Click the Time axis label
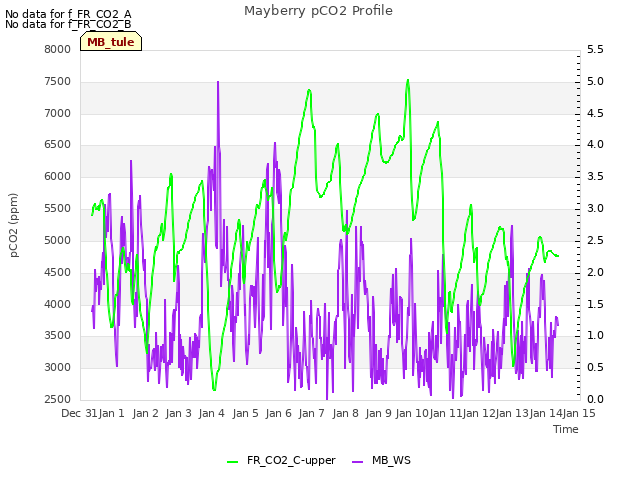The image size is (640, 480). [565, 429]
